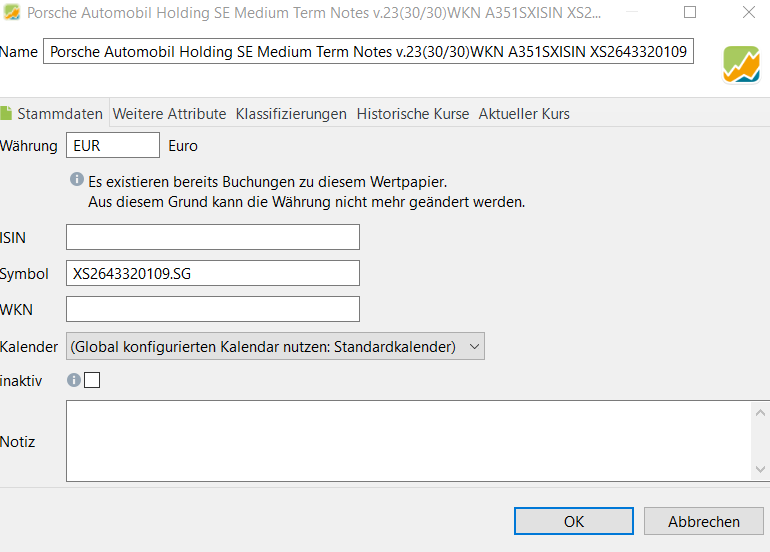
Task: Click the info icon beside the currency notice
Action: [x=77, y=179]
